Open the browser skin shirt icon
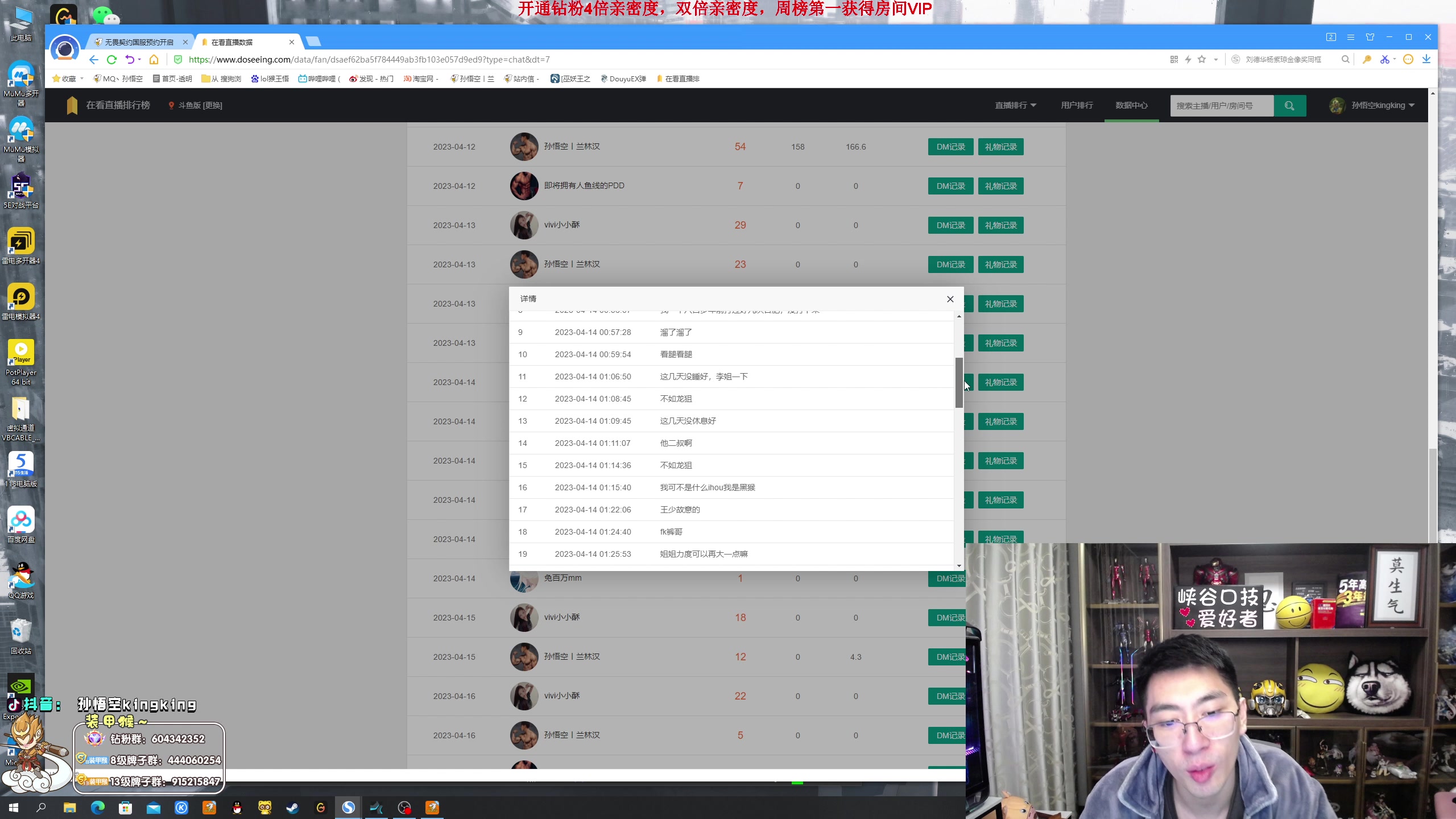 tap(1370, 37)
